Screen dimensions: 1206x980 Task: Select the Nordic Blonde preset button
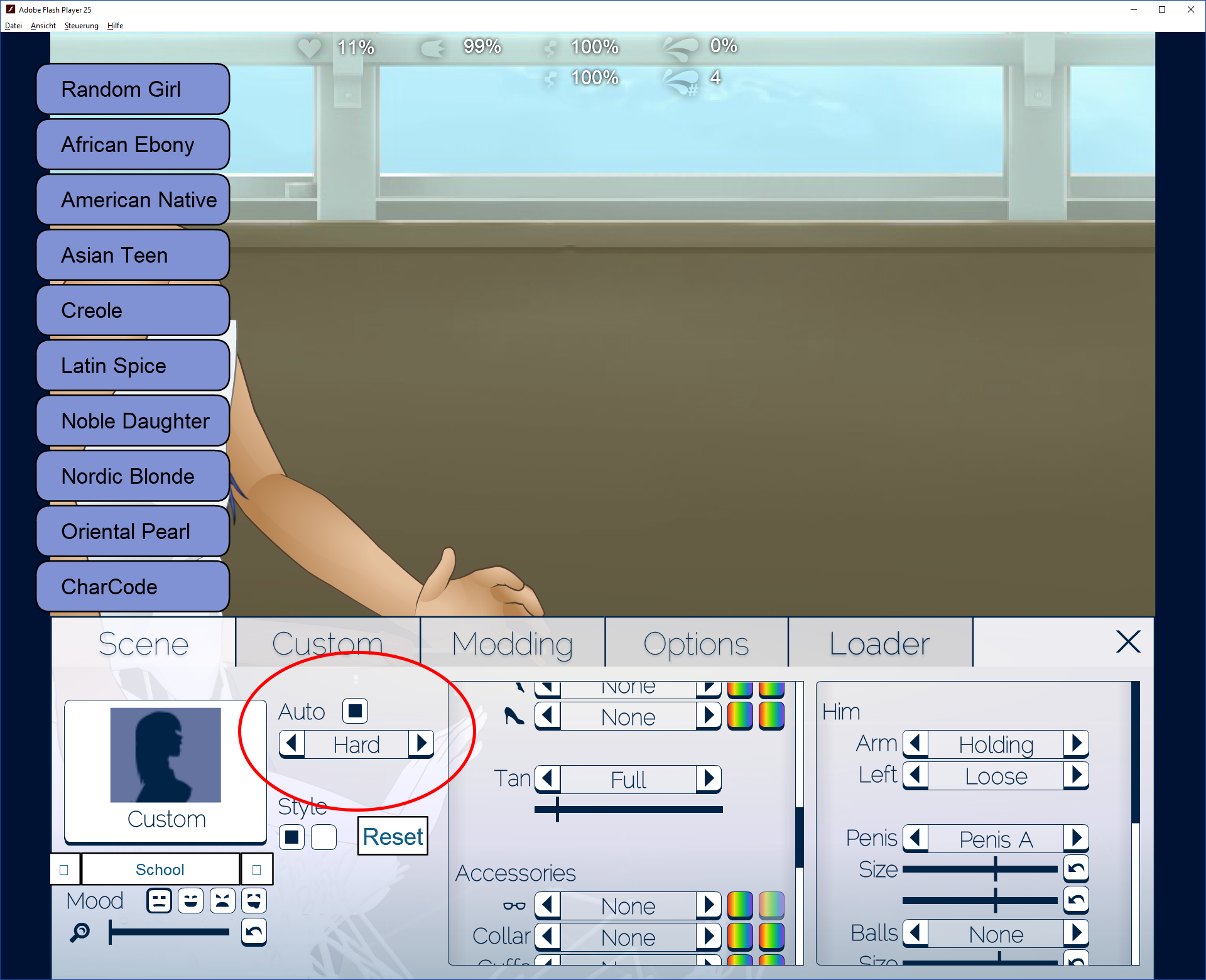tap(133, 476)
